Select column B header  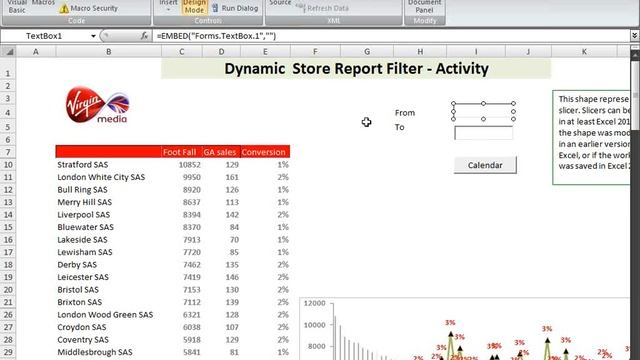(x=109, y=51)
